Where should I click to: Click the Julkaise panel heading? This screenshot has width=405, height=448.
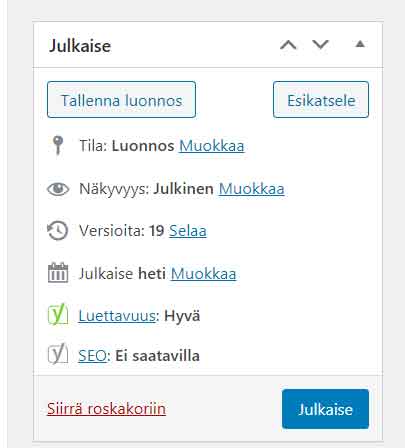(x=80, y=46)
